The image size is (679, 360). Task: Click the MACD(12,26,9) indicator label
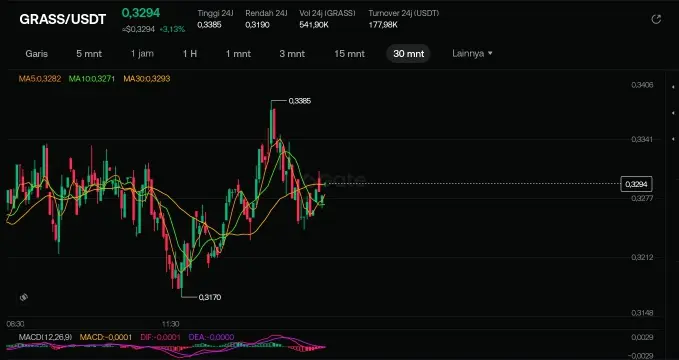pos(45,337)
